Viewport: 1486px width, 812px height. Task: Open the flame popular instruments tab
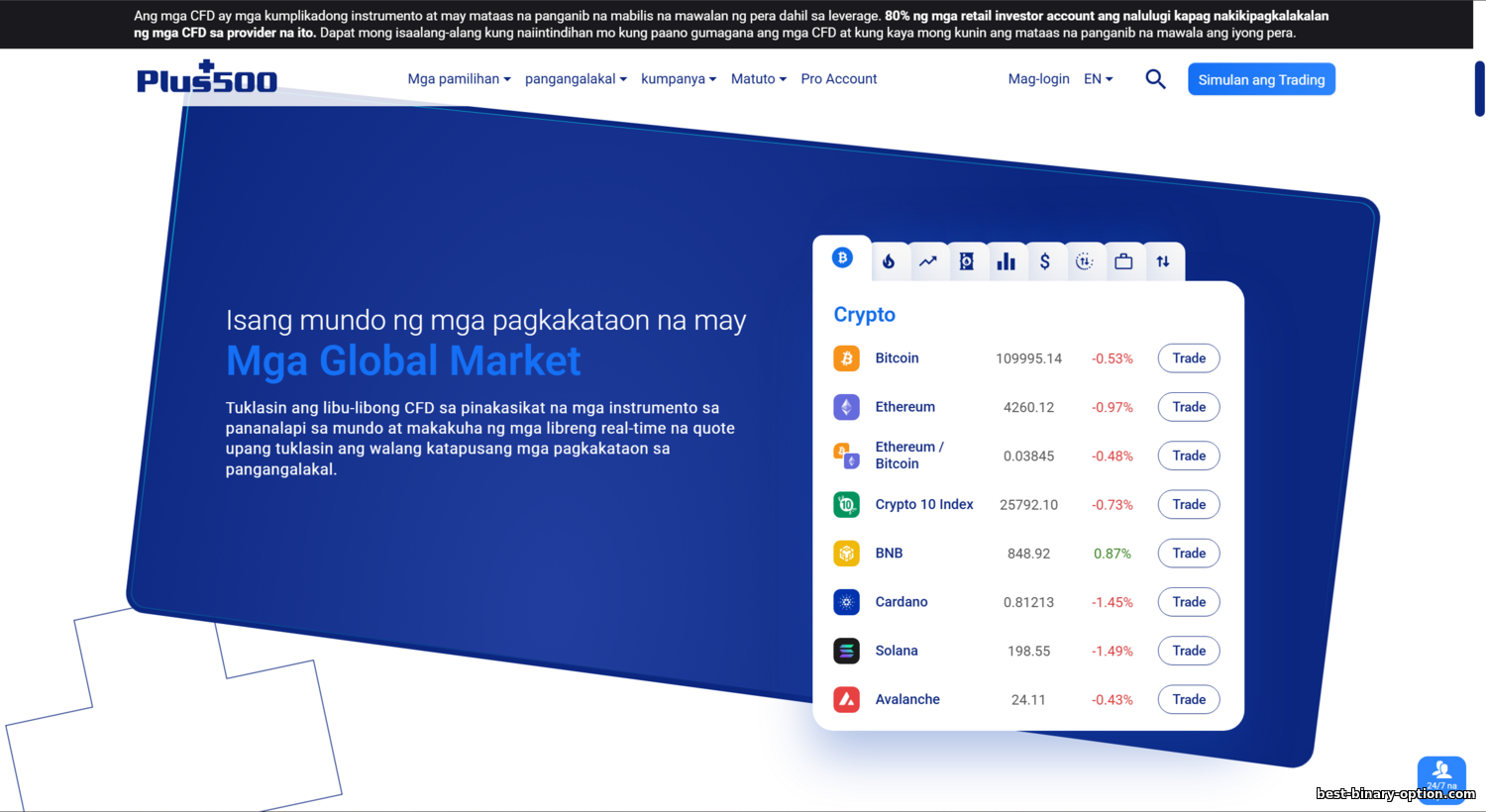[889, 261]
